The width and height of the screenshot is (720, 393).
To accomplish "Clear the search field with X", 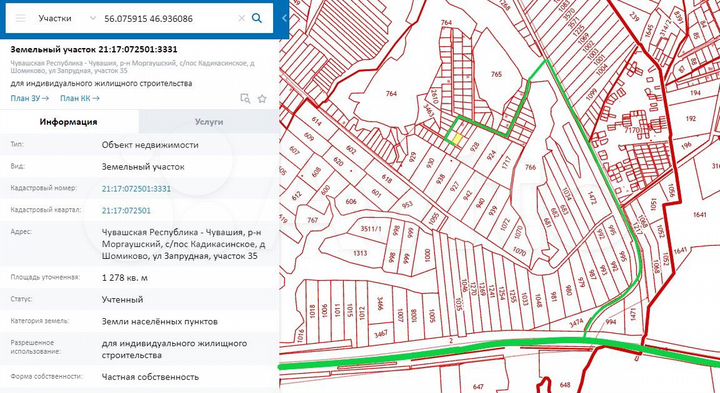I will point(242,18).
